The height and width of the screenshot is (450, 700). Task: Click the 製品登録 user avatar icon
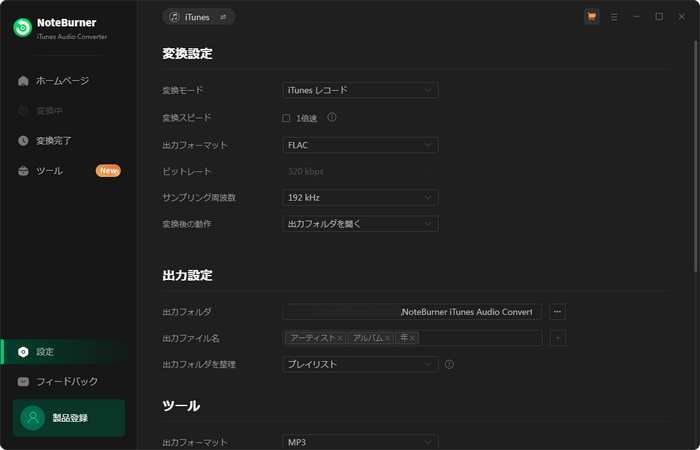(33, 418)
